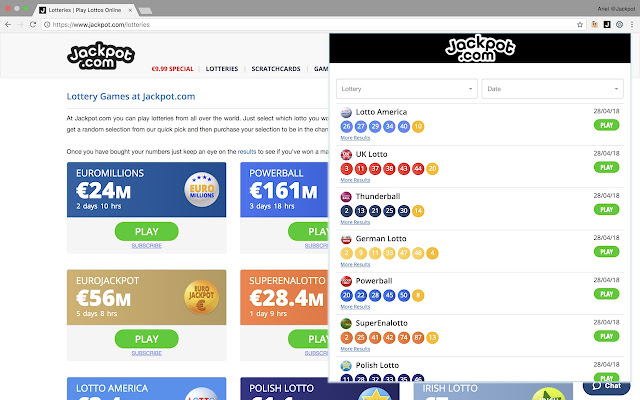Click the Polish Lotto star icon in popup
640x400 pixels.
coord(346,365)
